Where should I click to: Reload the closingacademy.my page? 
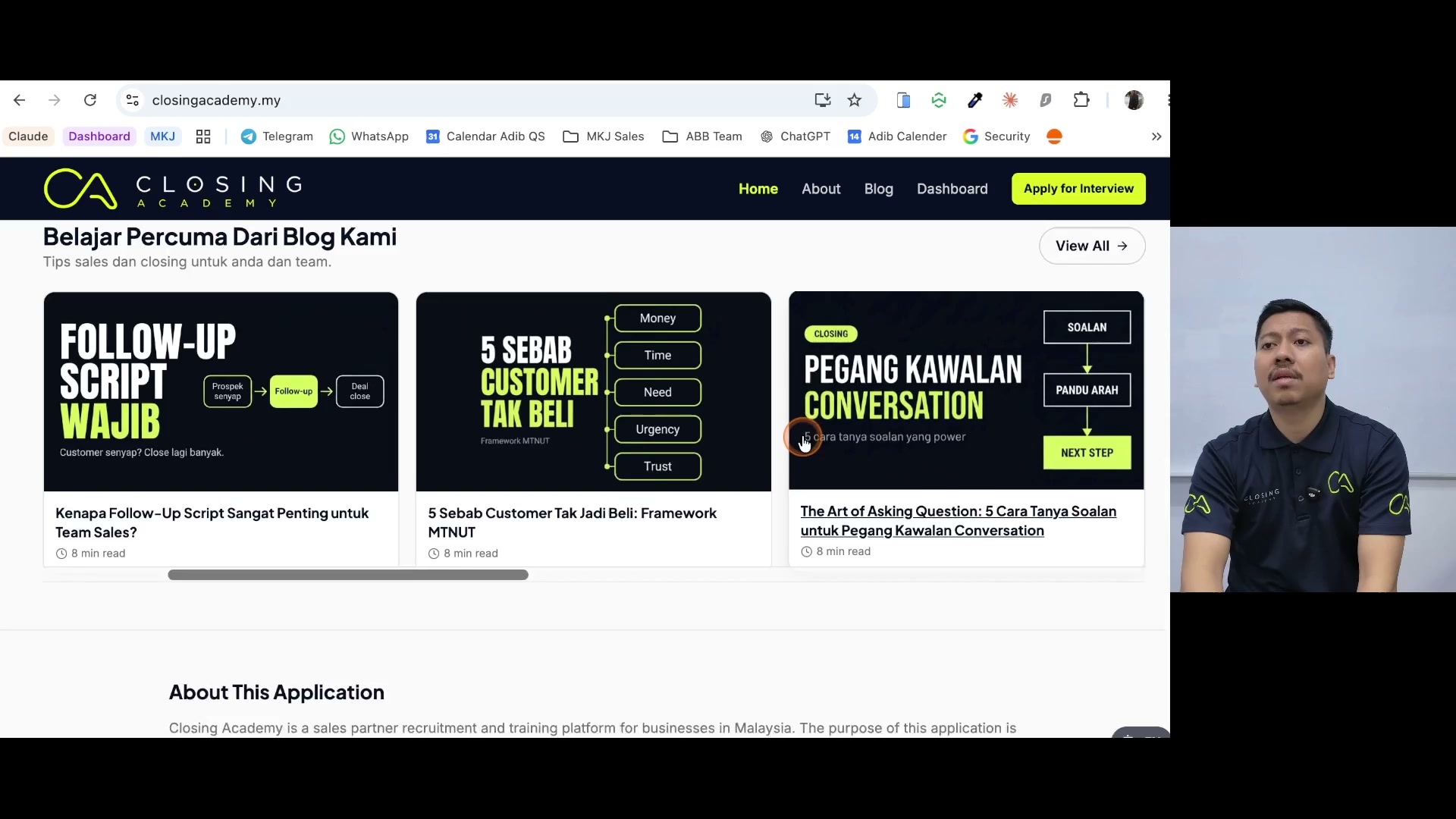click(x=90, y=100)
